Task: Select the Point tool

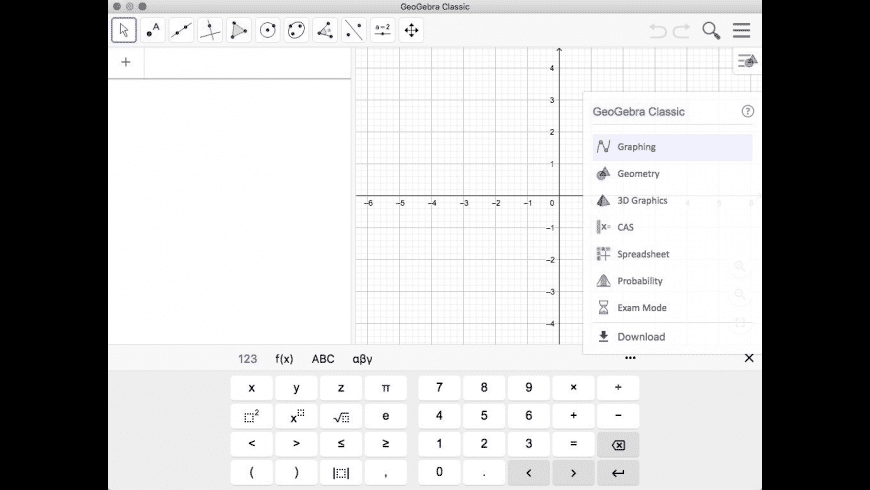Action: pyautogui.click(x=153, y=30)
